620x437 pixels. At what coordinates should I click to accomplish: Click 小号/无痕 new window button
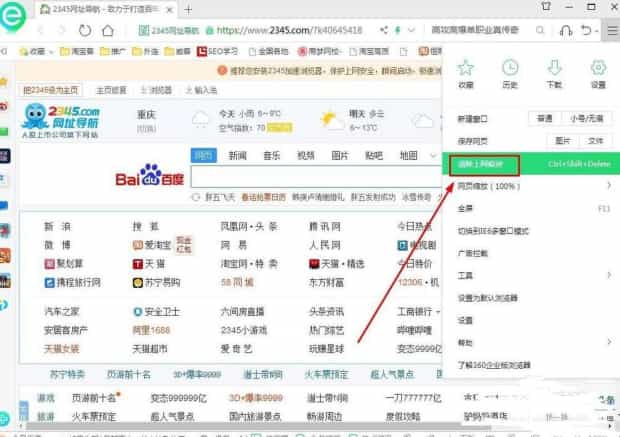pos(587,118)
